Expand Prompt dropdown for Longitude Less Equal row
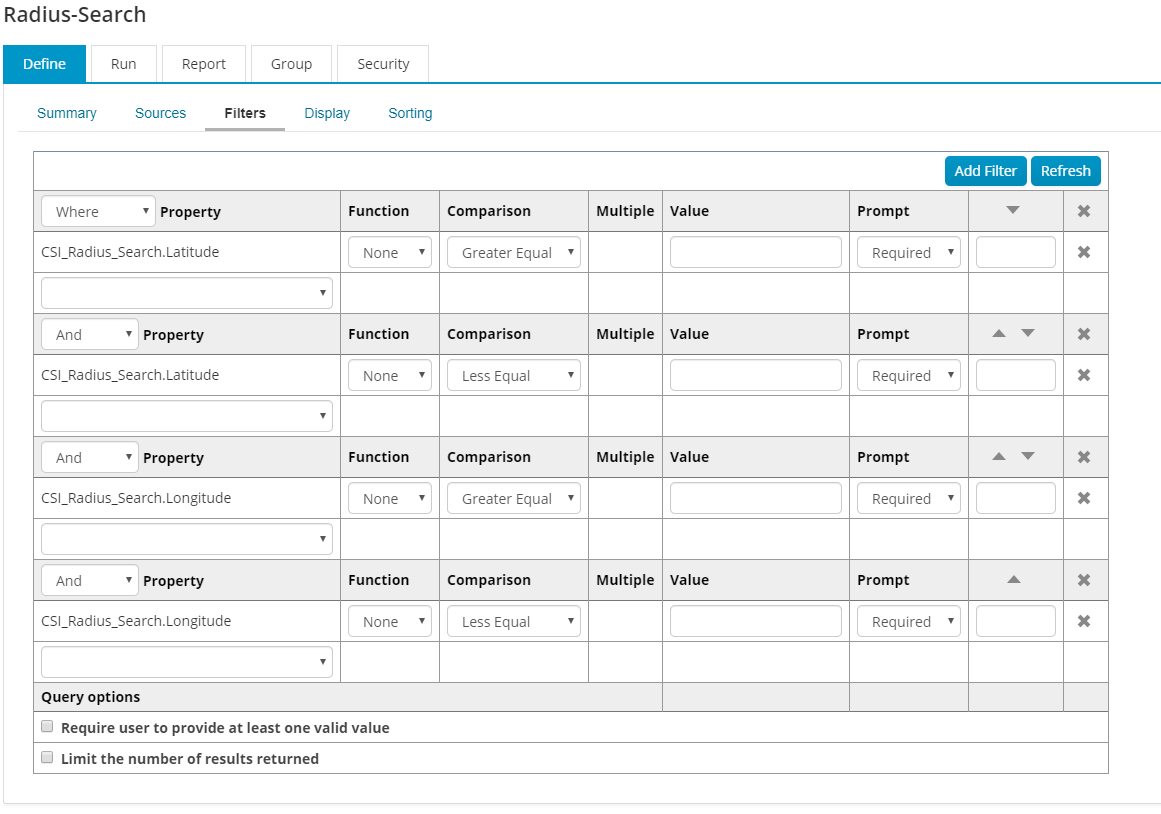Viewport: 1161px width, 814px height. (908, 621)
